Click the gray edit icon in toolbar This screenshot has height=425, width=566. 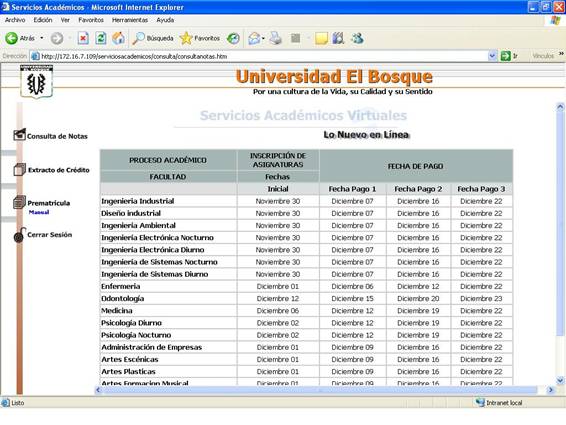296,38
